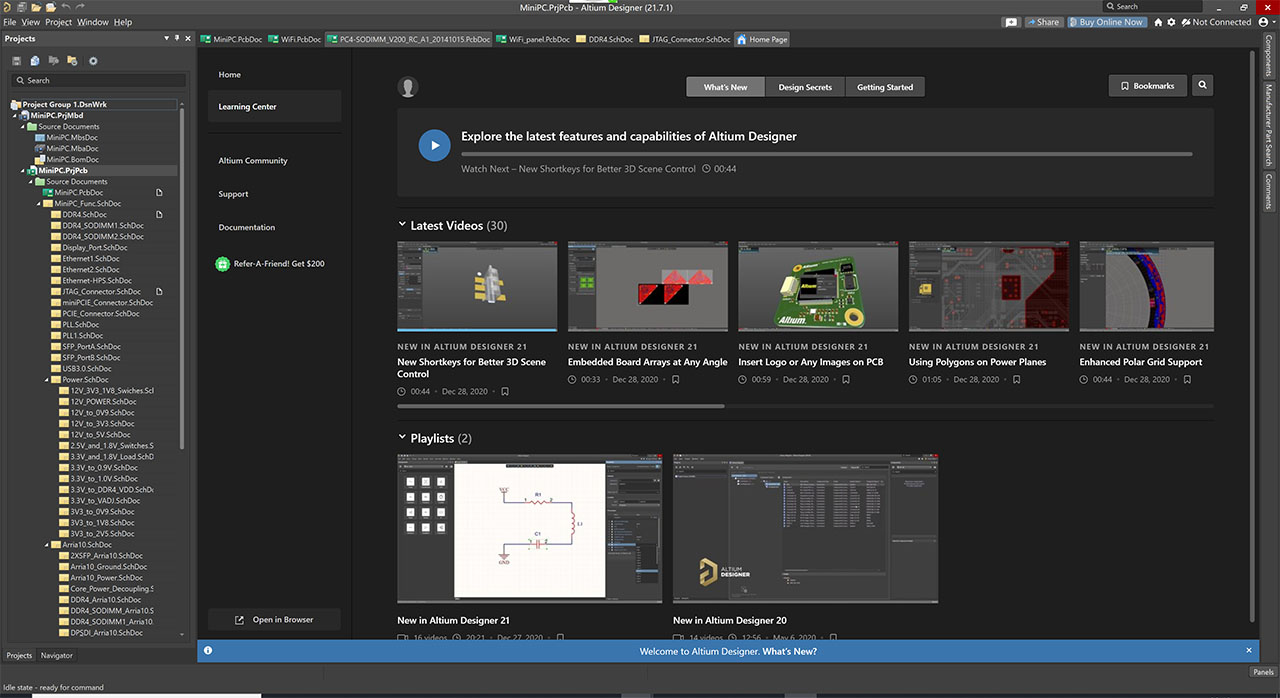The width and height of the screenshot is (1280, 698).
Task: Click the feedback bubble icon left of Share
Action: point(1011,21)
